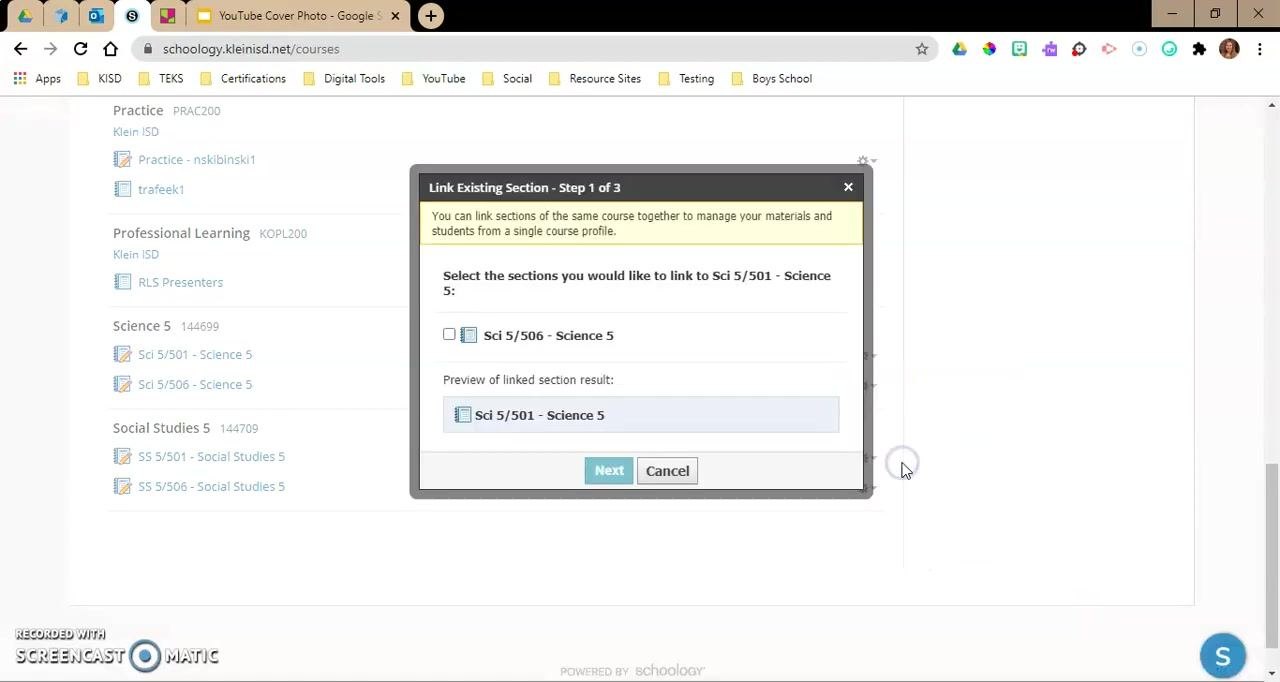
Task: Open Sci 5/501 - Science 5 course link
Action: click(x=195, y=354)
